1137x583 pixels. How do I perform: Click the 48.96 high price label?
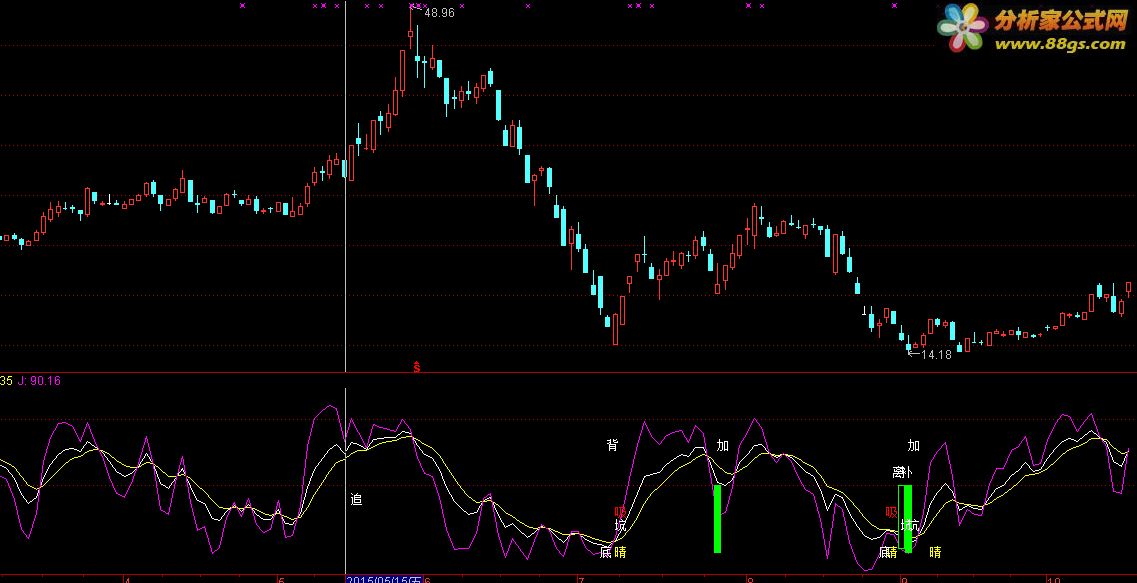[439, 12]
